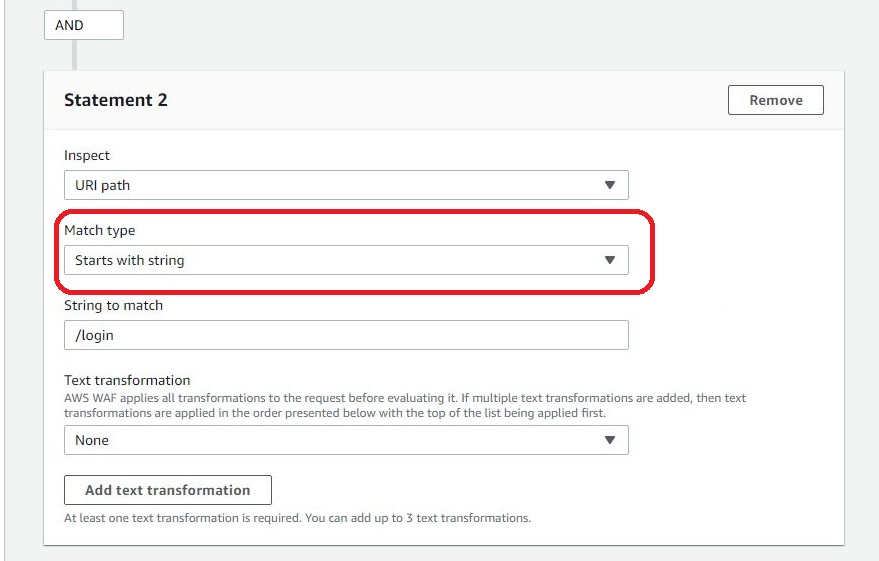Click the Match type field label

pos(99,231)
